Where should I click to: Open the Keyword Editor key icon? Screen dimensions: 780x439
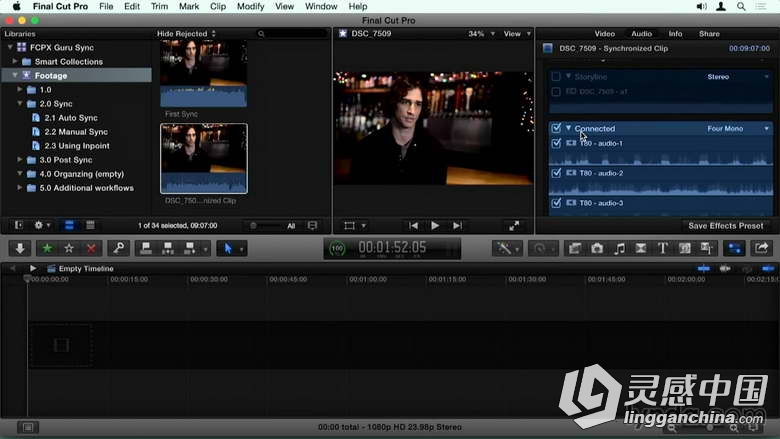(118, 248)
